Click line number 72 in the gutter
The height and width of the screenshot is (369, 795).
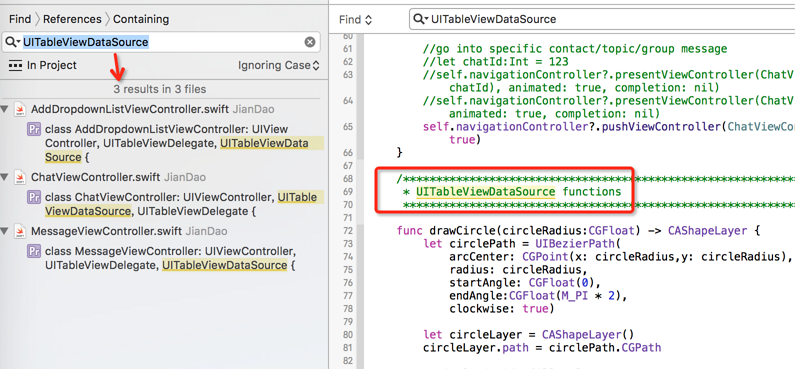point(347,231)
